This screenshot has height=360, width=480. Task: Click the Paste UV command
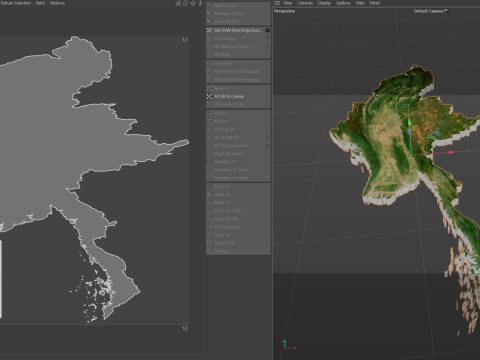click(238, 195)
